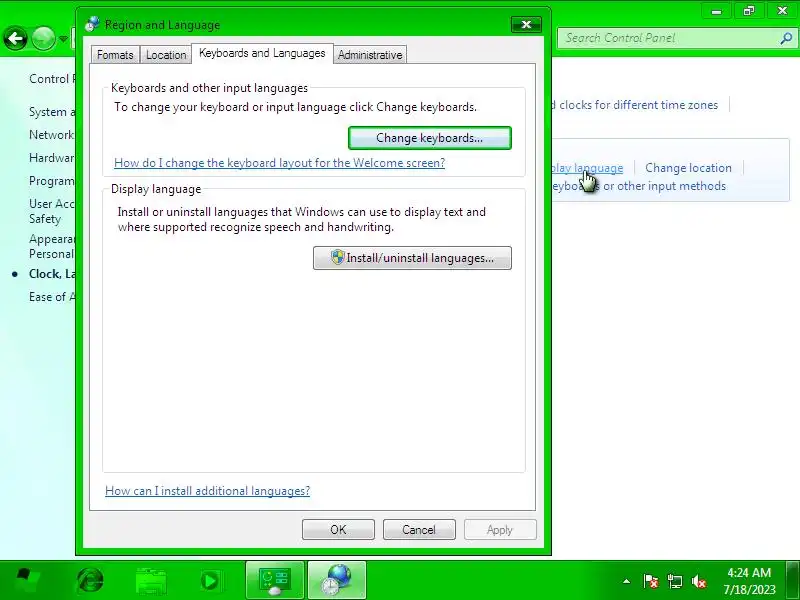Launch Windows Media Player from taskbar
The width and height of the screenshot is (800, 600).
tap(210, 581)
